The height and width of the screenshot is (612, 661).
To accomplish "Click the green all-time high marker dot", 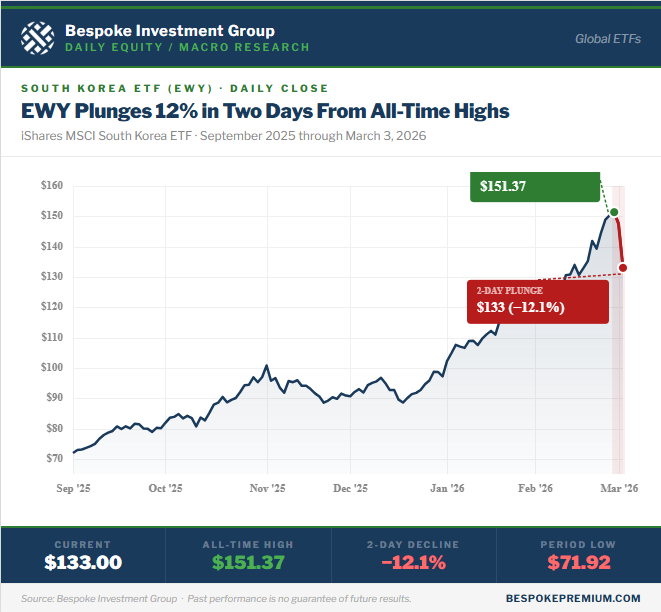I will (x=614, y=212).
